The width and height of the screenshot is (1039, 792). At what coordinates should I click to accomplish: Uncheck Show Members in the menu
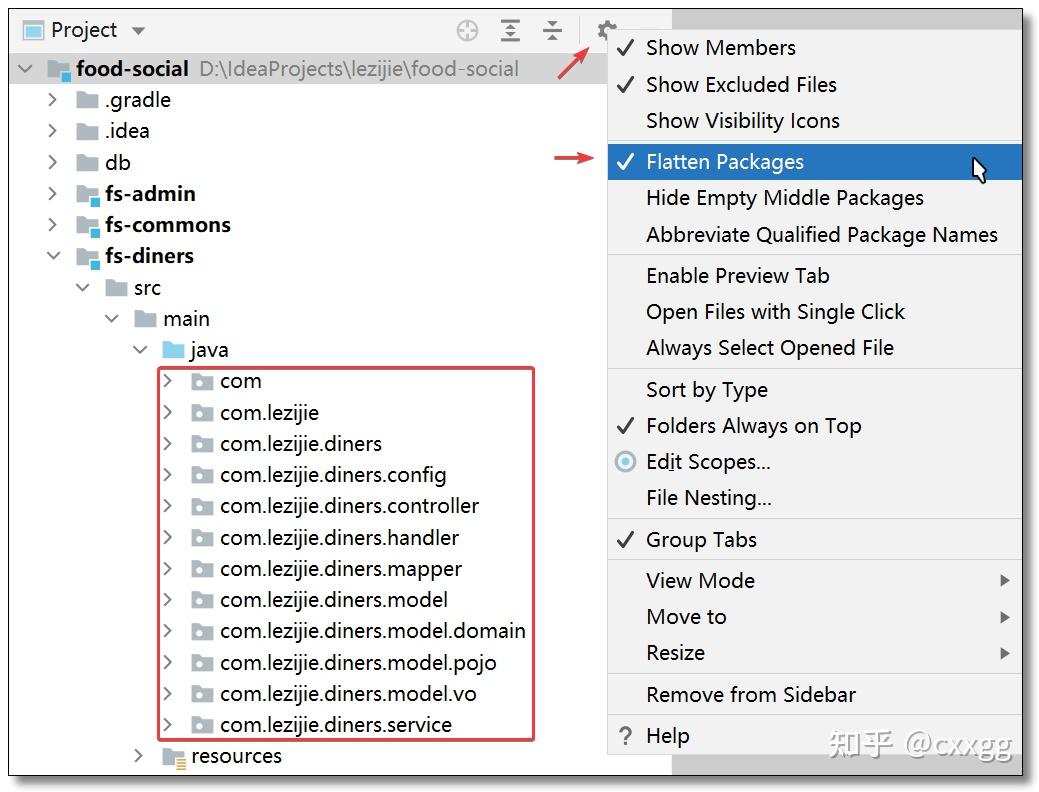point(720,47)
